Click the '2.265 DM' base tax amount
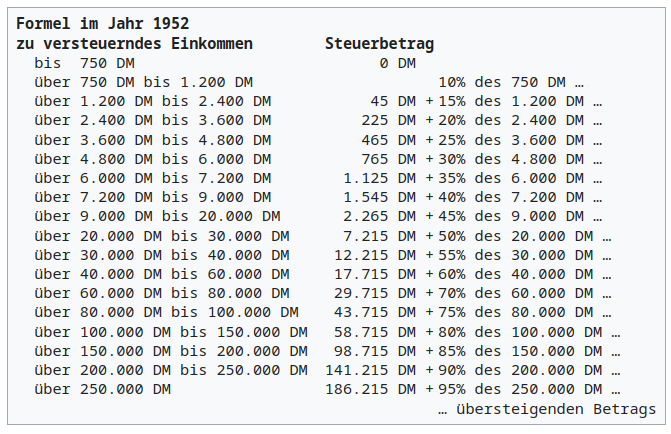671x434 pixels. [380, 216]
